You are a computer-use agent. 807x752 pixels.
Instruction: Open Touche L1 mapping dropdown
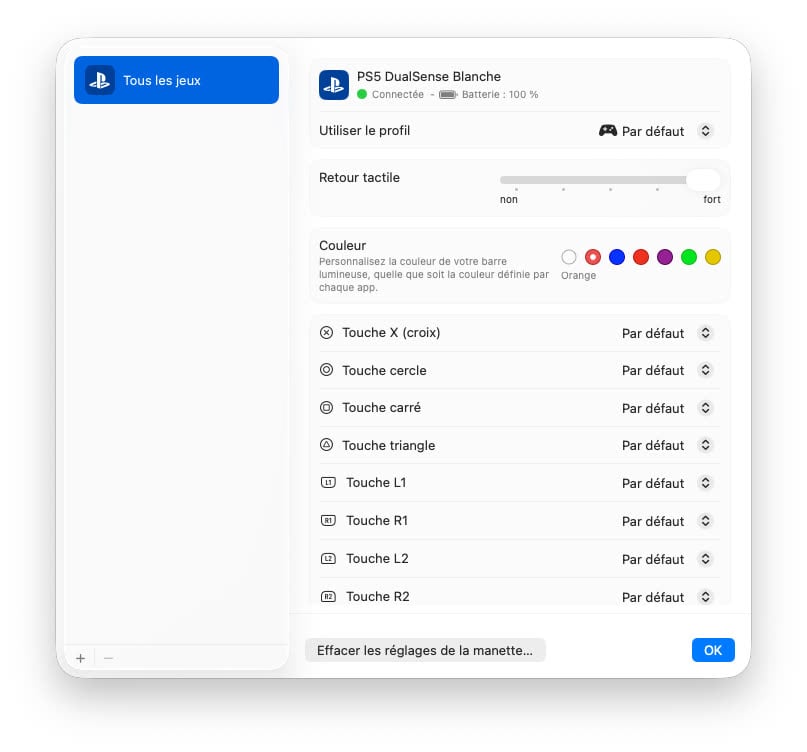point(706,483)
